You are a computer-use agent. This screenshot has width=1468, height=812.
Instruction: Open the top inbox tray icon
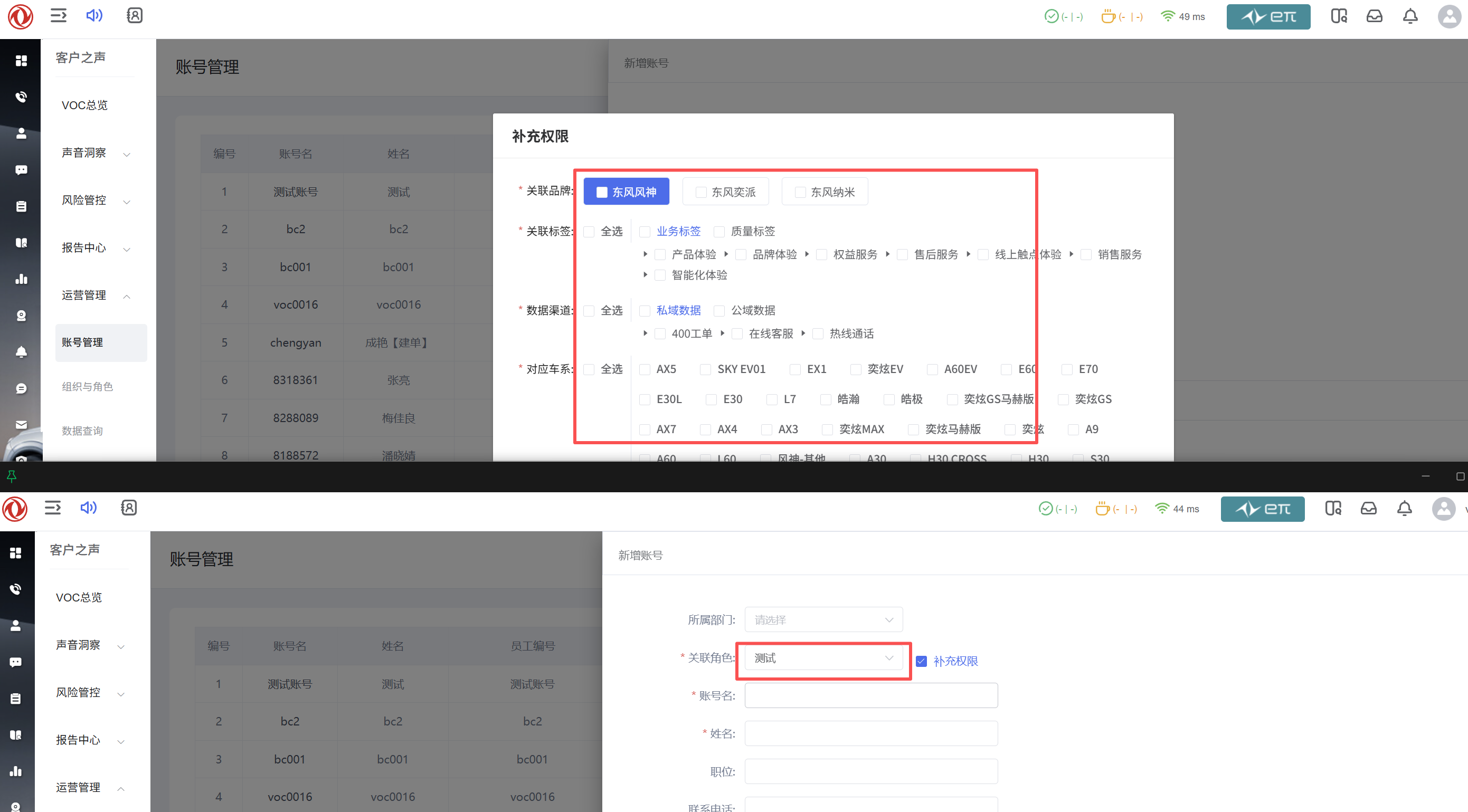click(x=1374, y=16)
